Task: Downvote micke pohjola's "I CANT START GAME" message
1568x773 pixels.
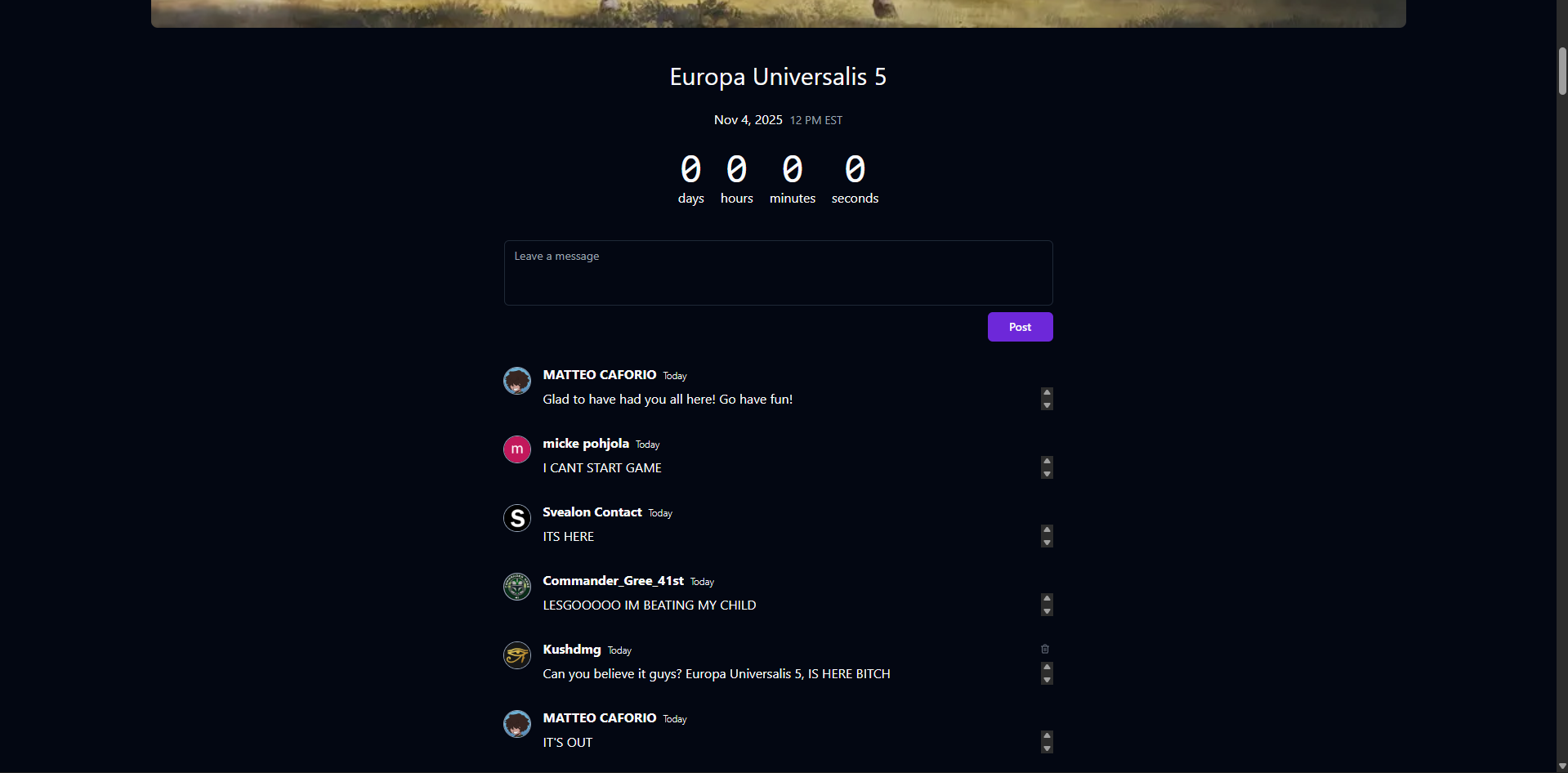Action: pos(1046,474)
